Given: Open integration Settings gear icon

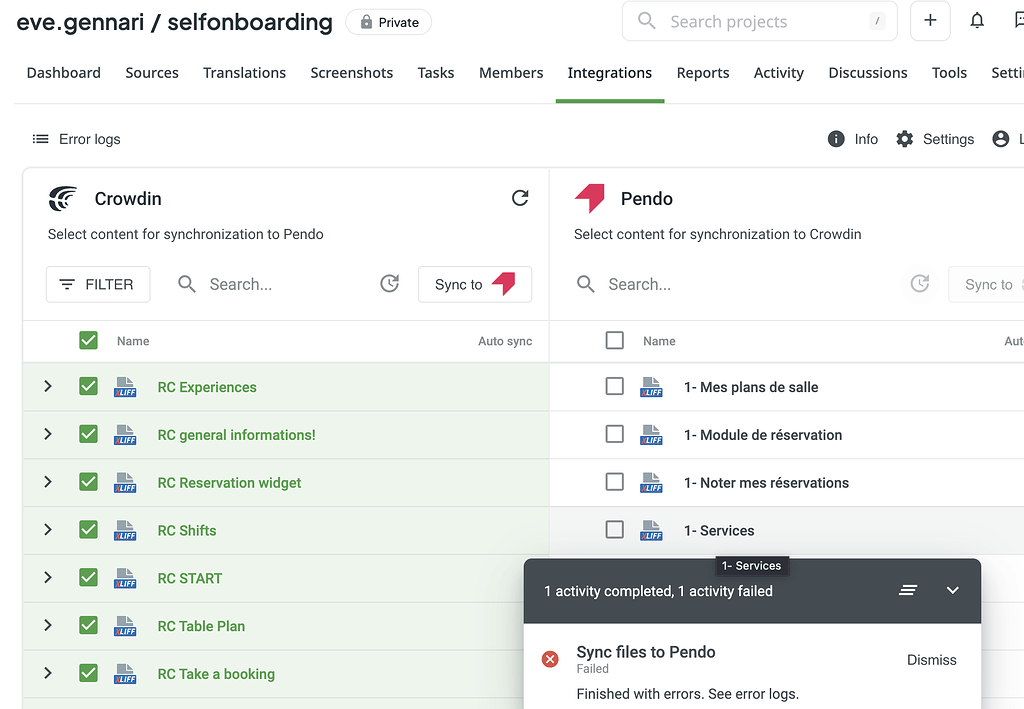Looking at the screenshot, I should (x=905, y=139).
